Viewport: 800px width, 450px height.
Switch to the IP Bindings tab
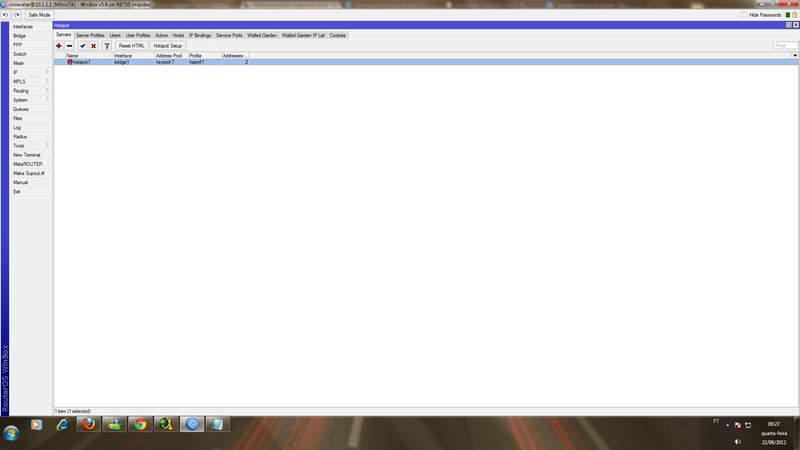200,35
